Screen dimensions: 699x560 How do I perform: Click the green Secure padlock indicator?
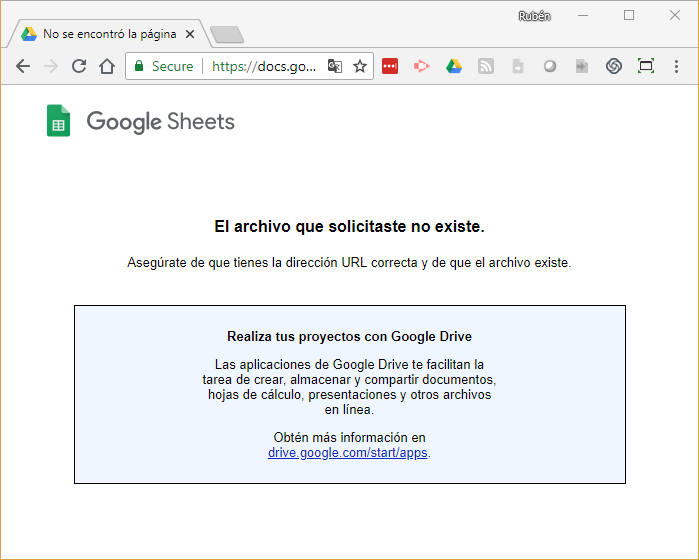click(x=163, y=66)
